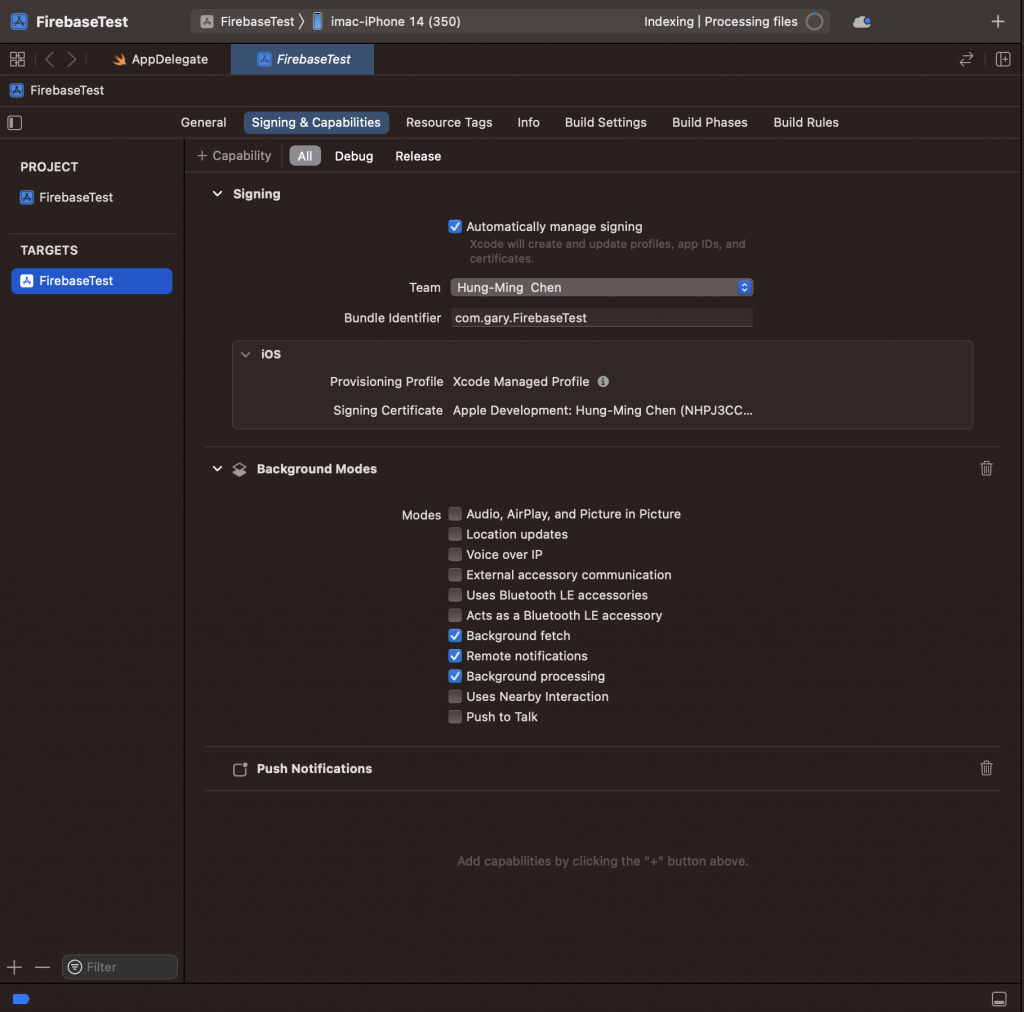Enable Voice over IP mode
The image size is (1024, 1012).
455,554
